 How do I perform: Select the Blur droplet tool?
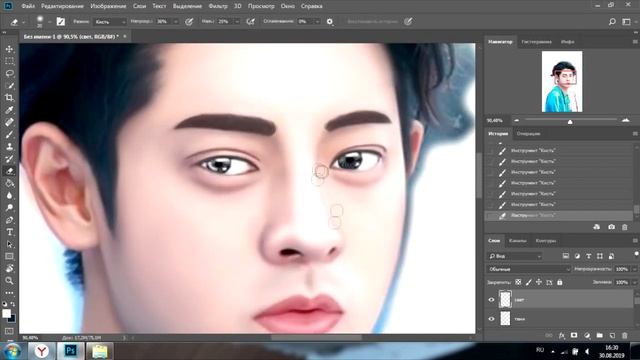pos(9,196)
